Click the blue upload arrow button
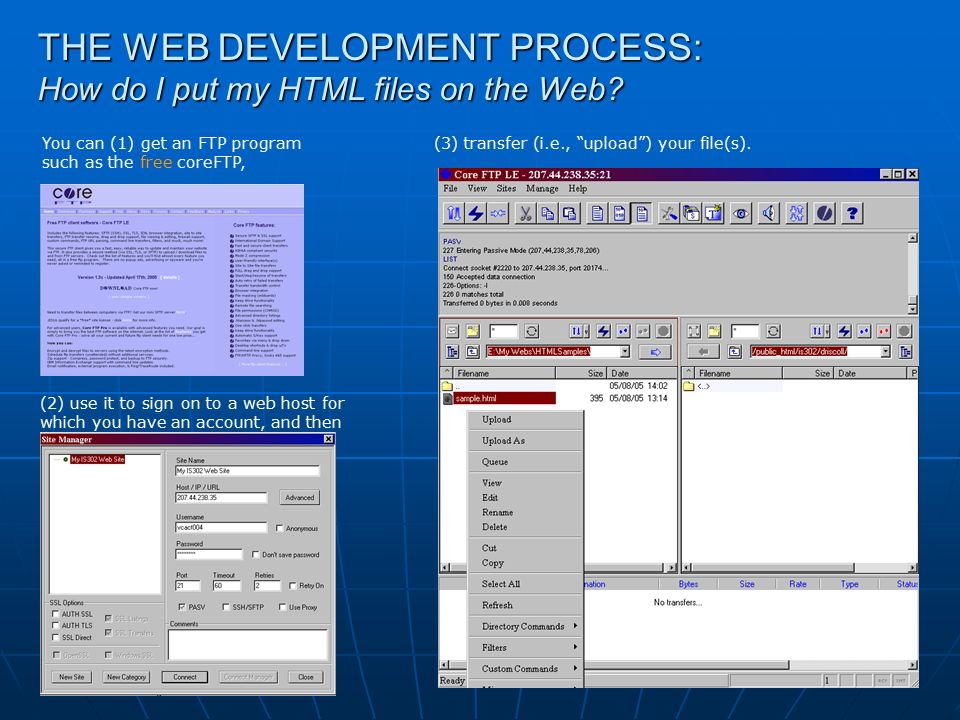960x720 pixels. (x=654, y=351)
